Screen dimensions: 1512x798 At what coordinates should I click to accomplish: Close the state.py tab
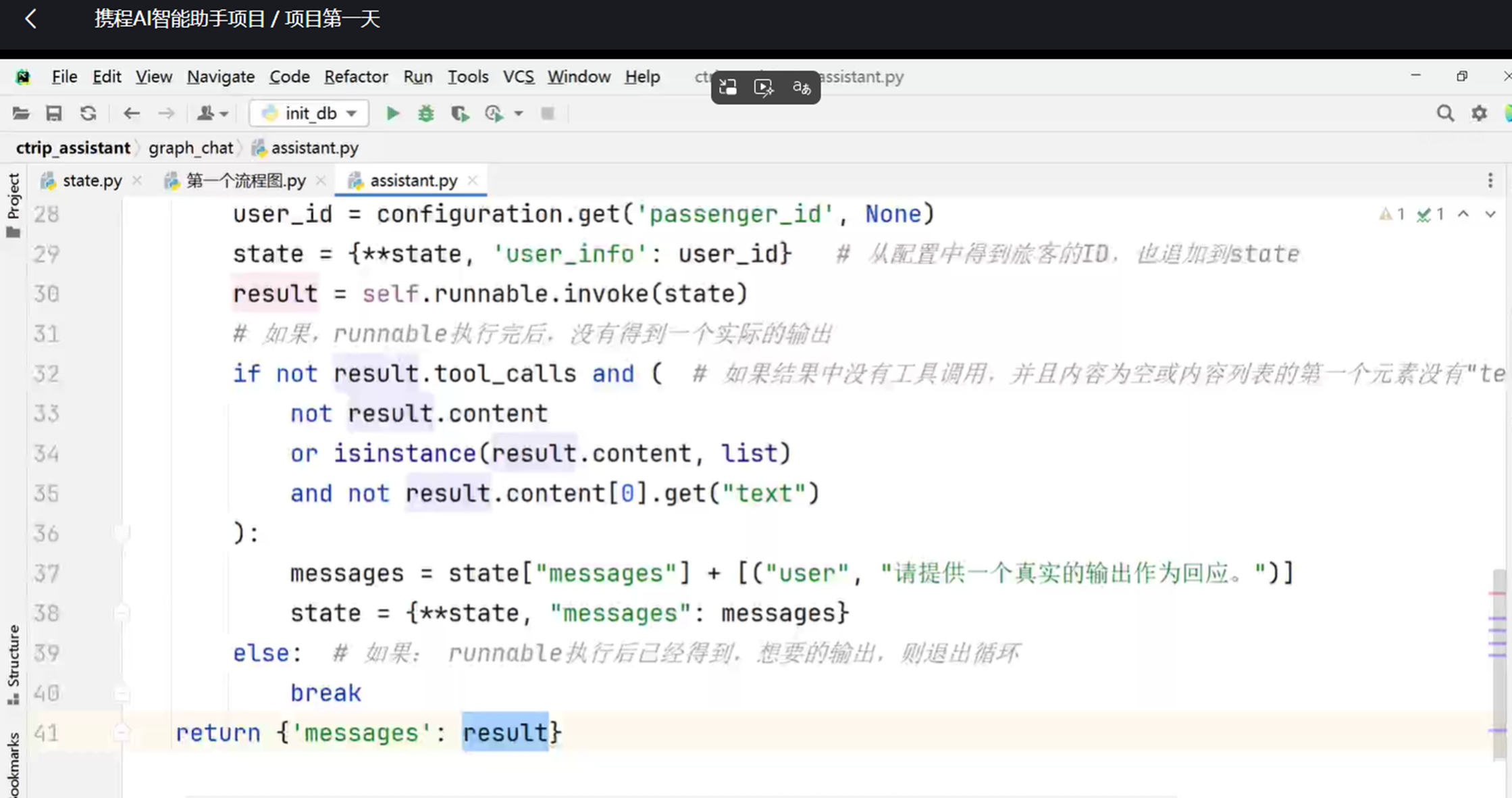[137, 180]
